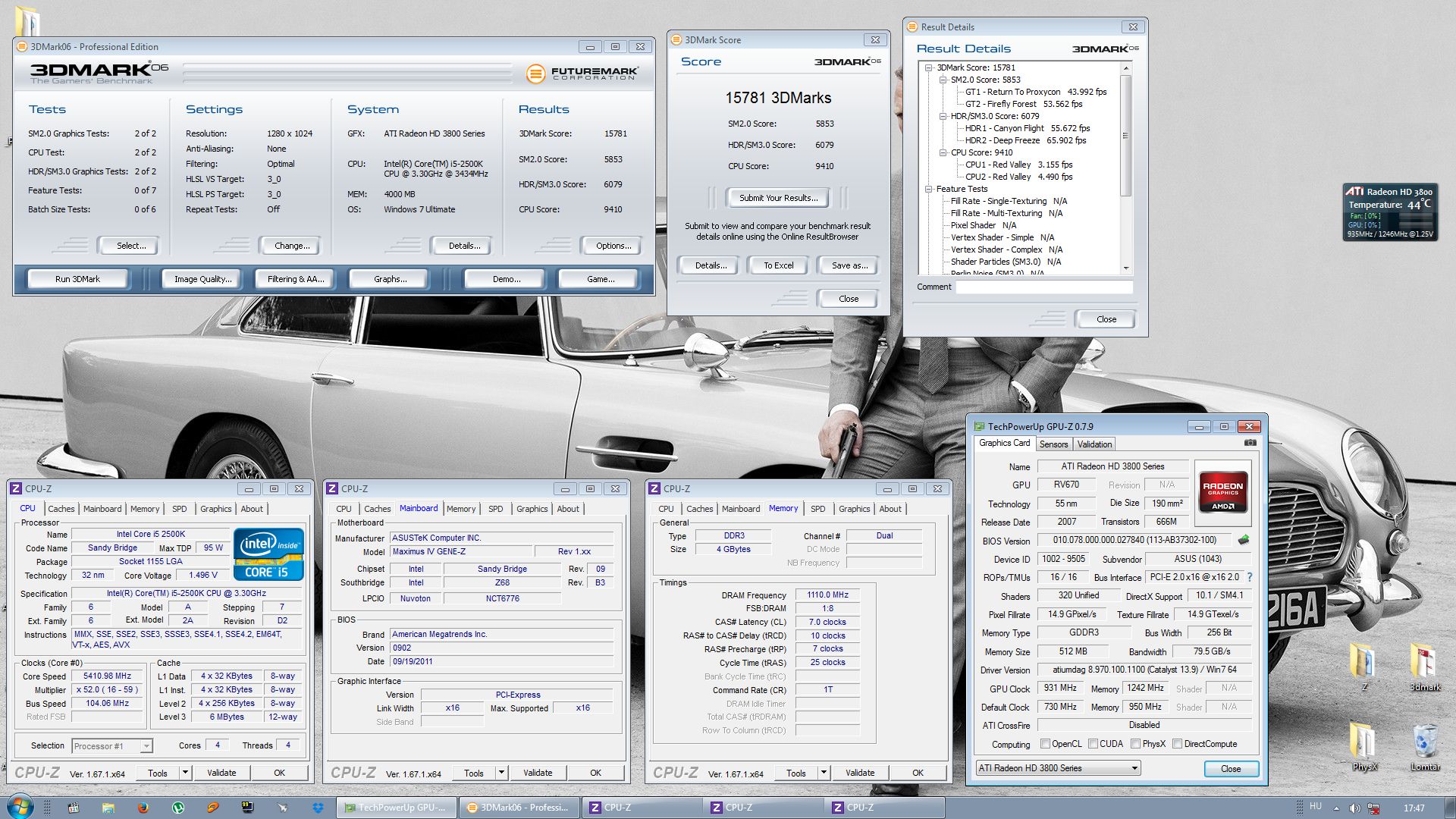Select GT1 - Return To Proxycon result row
The width and height of the screenshot is (1456, 819).
pyautogui.click(x=1035, y=92)
